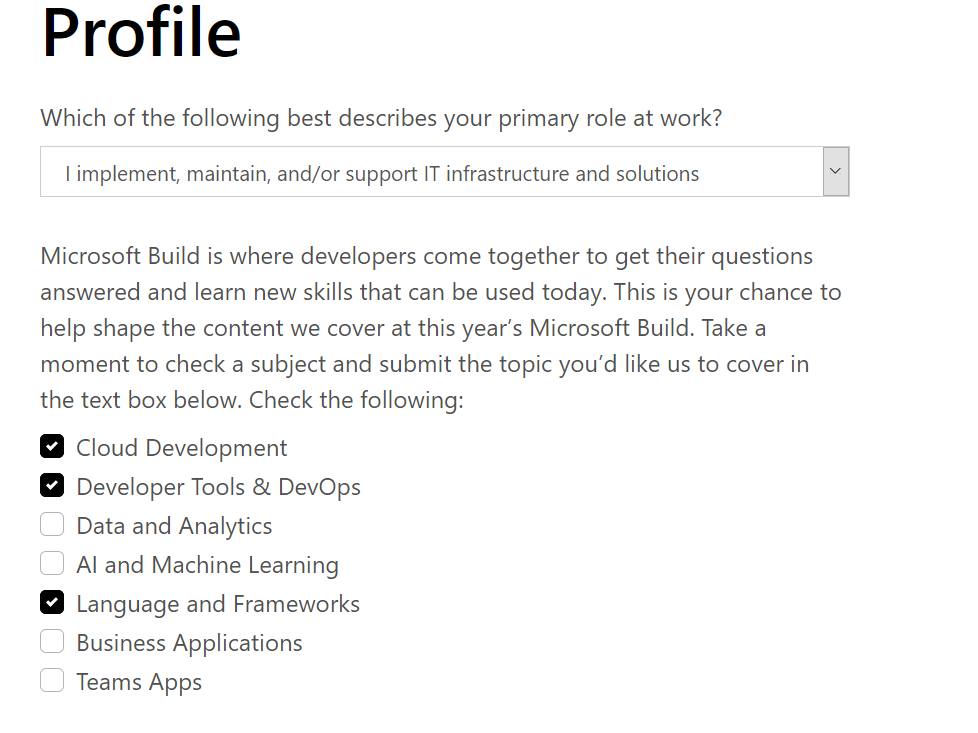Click the 'AI and Machine Learning' label
This screenshot has width=978, height=733.
coord(207,565)
